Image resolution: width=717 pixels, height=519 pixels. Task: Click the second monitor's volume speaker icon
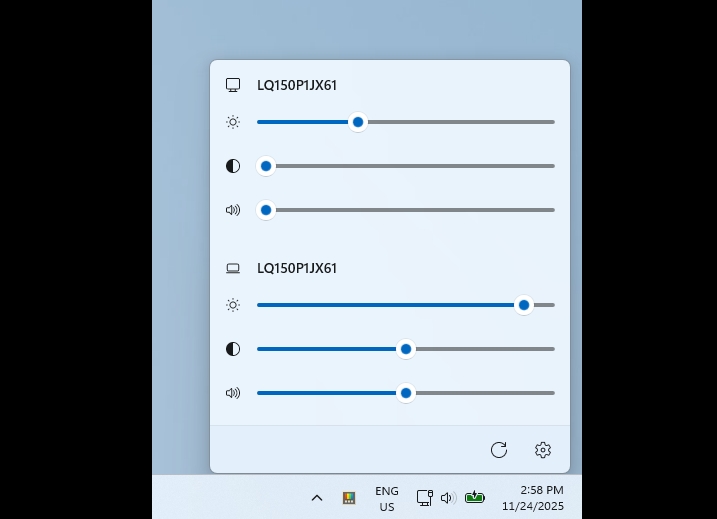(x=233, y=393)
